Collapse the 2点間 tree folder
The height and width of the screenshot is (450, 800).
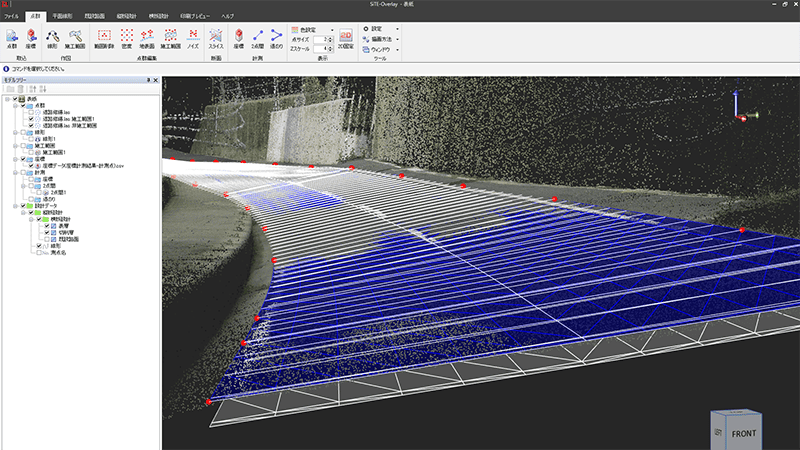23,186
